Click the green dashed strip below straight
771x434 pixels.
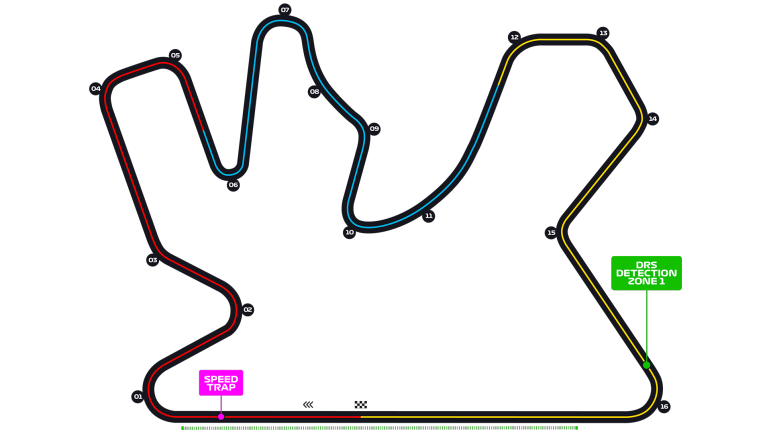tap(380, 428)
